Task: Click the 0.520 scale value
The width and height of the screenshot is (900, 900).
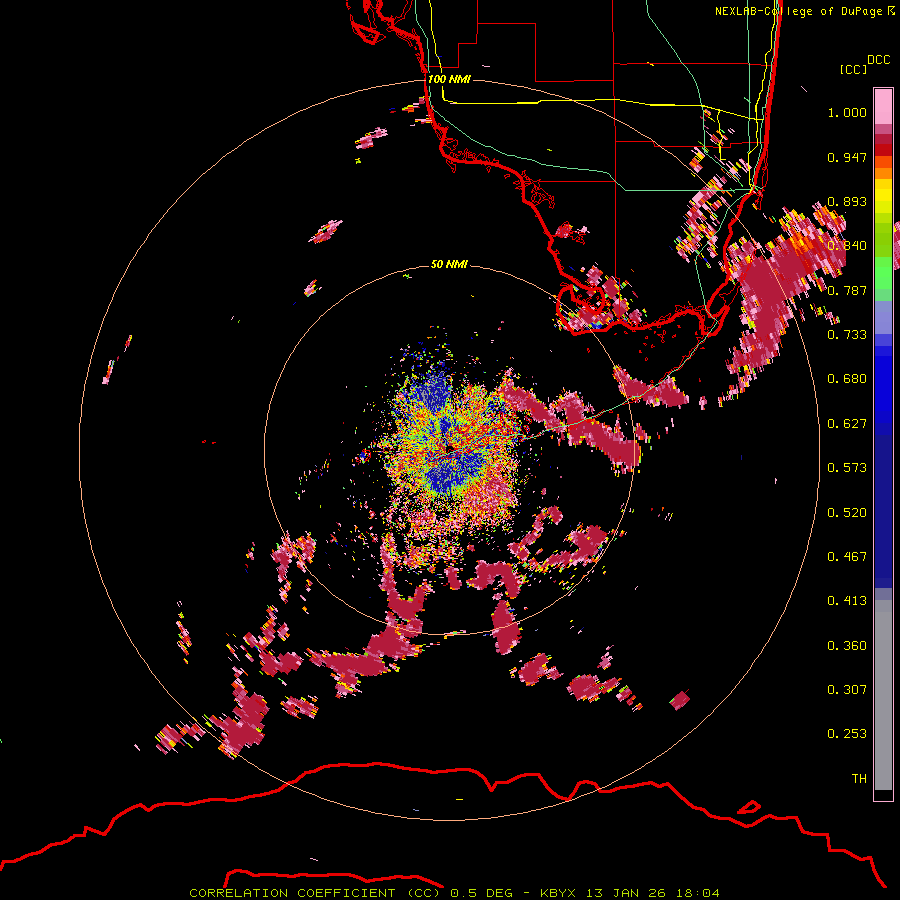Action: [x=847, y=513]
